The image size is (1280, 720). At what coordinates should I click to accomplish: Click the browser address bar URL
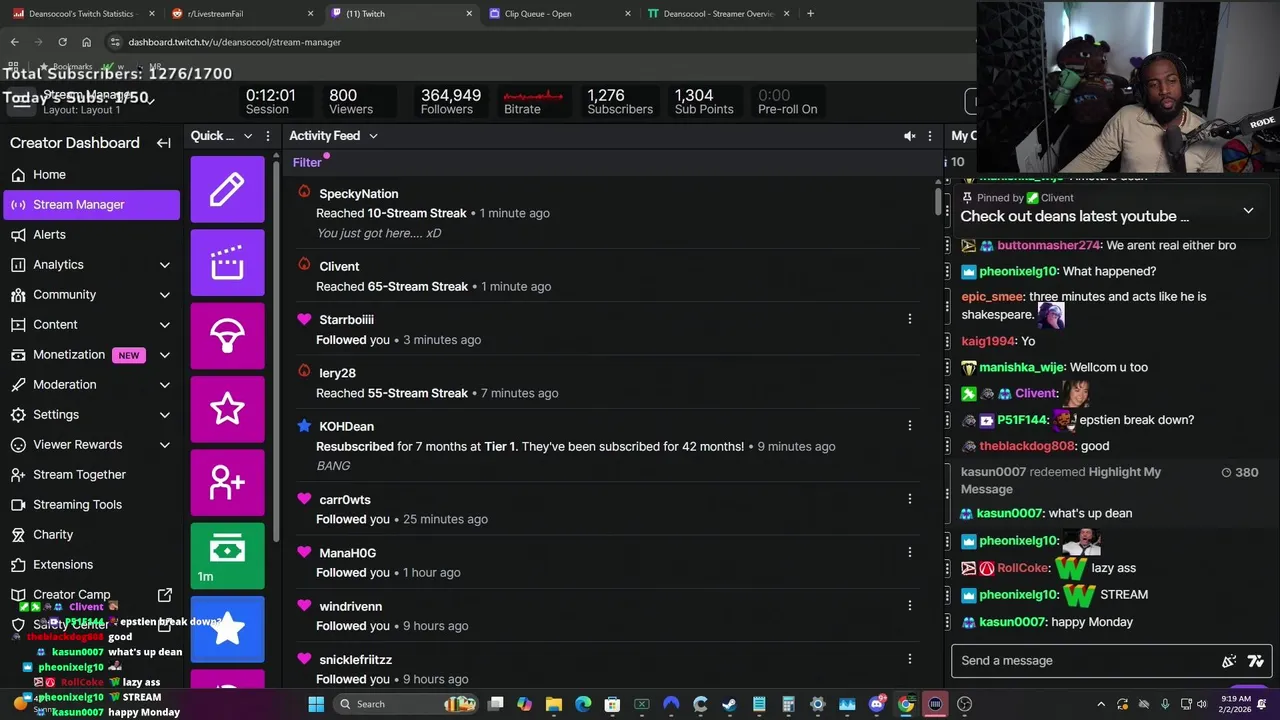235,42
